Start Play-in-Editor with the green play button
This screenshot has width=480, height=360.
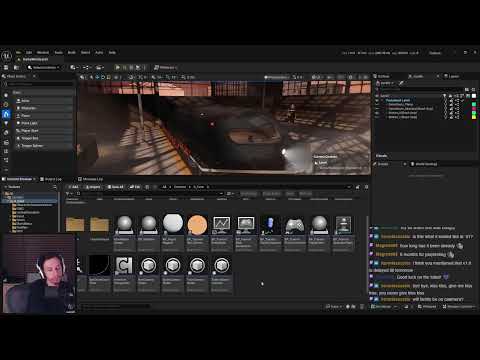click(x=118, y=67)
